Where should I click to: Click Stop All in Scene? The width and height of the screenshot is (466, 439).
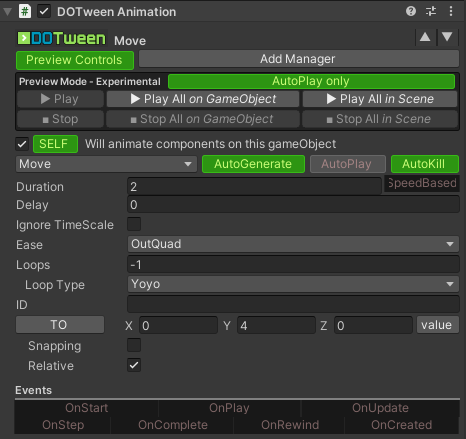(380, 119)
